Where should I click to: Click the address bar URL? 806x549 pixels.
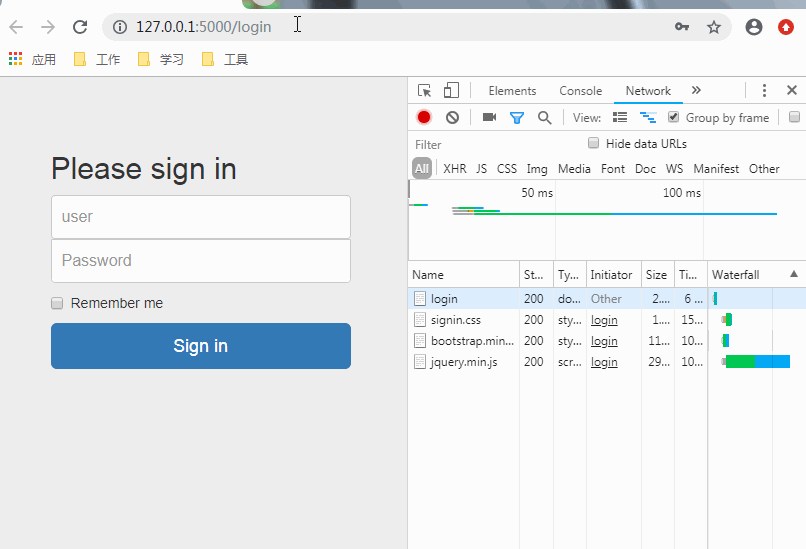coord(203,27)
